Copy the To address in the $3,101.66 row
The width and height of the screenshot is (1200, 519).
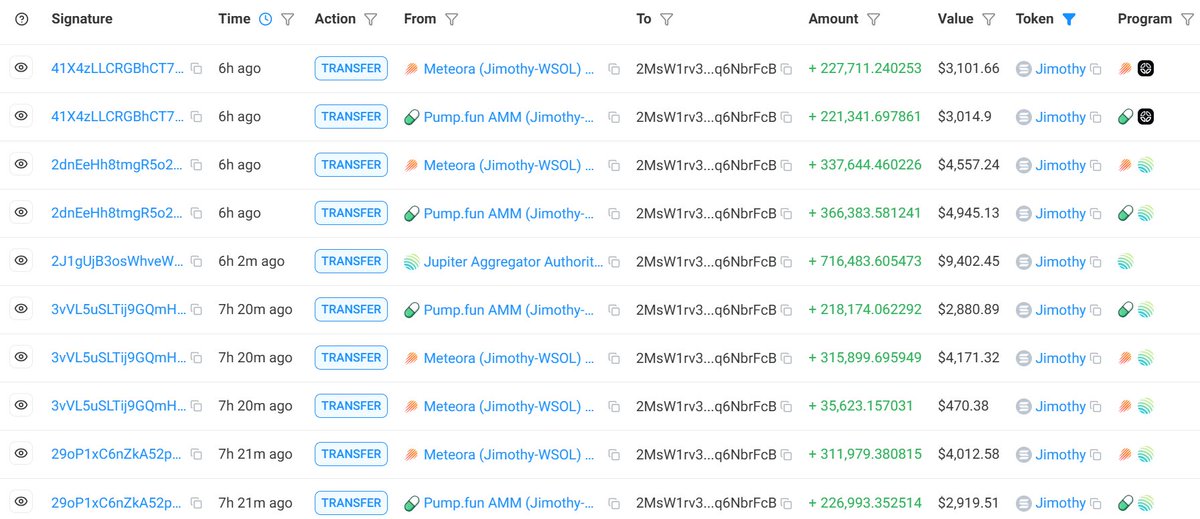click(787, 69)
